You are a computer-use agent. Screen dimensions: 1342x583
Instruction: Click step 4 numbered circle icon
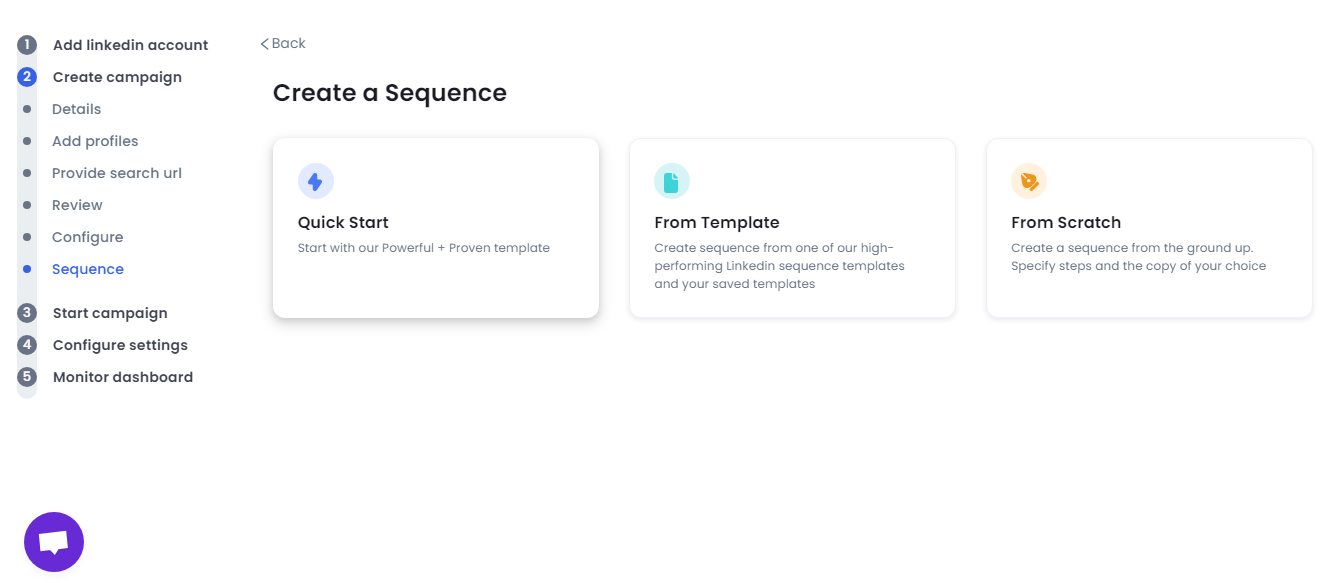(27, 345)
